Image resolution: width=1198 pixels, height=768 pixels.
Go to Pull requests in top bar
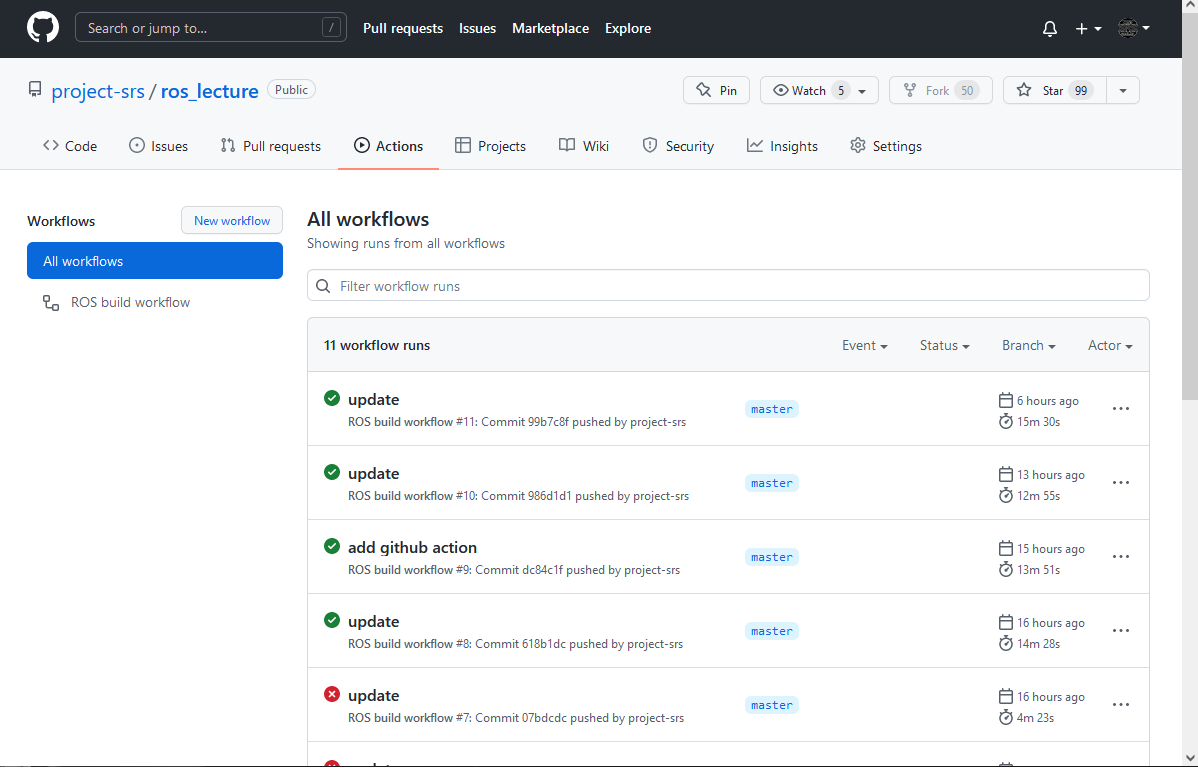pyautogui.click(x=403, y=28)
